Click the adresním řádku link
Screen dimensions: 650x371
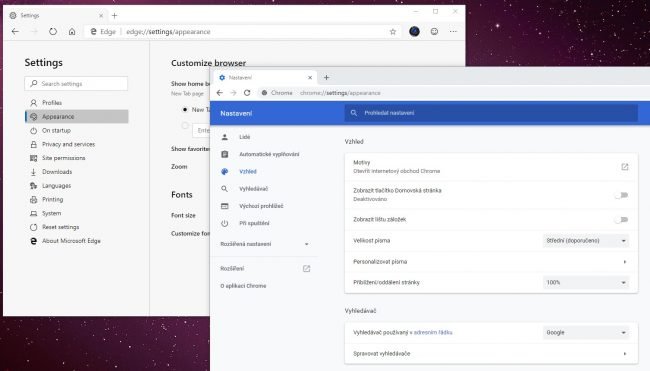[433, 332]
